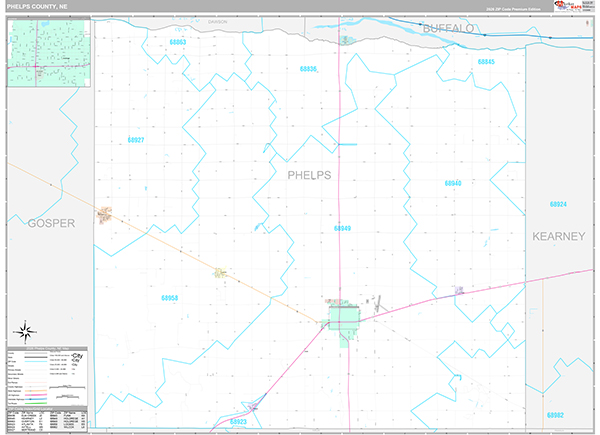Click the KEARNEY county label
The width and height of the screenshot is (600, 435).
558,236
